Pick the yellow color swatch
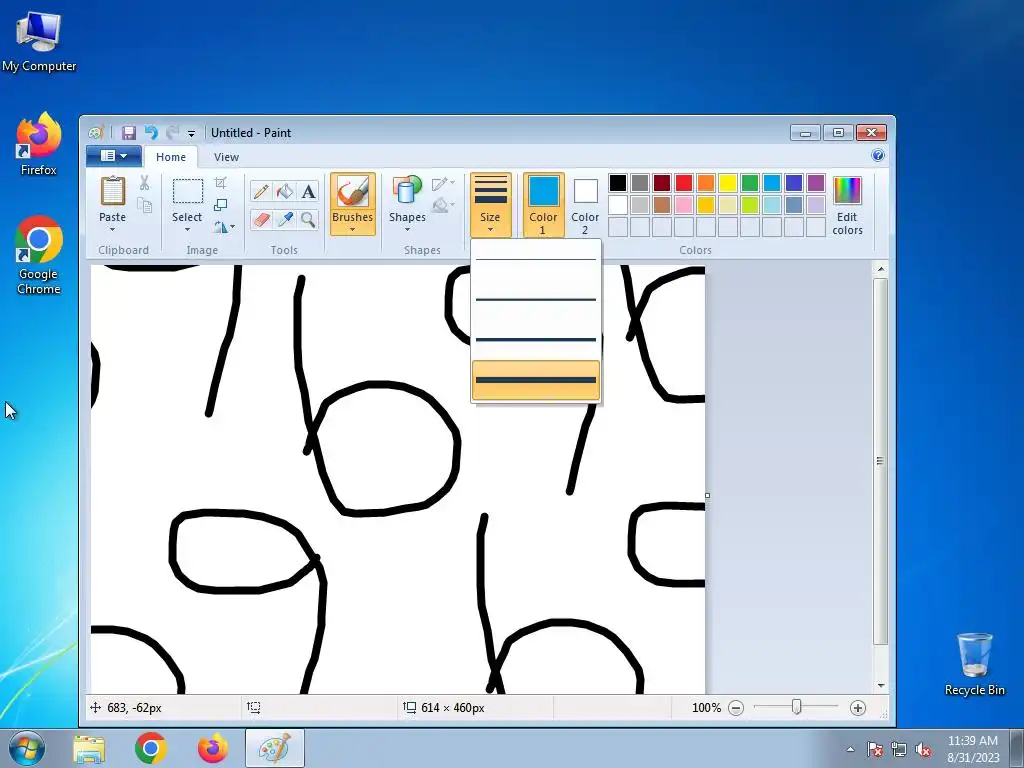1024x768 pixels. (x=728, y=183)
